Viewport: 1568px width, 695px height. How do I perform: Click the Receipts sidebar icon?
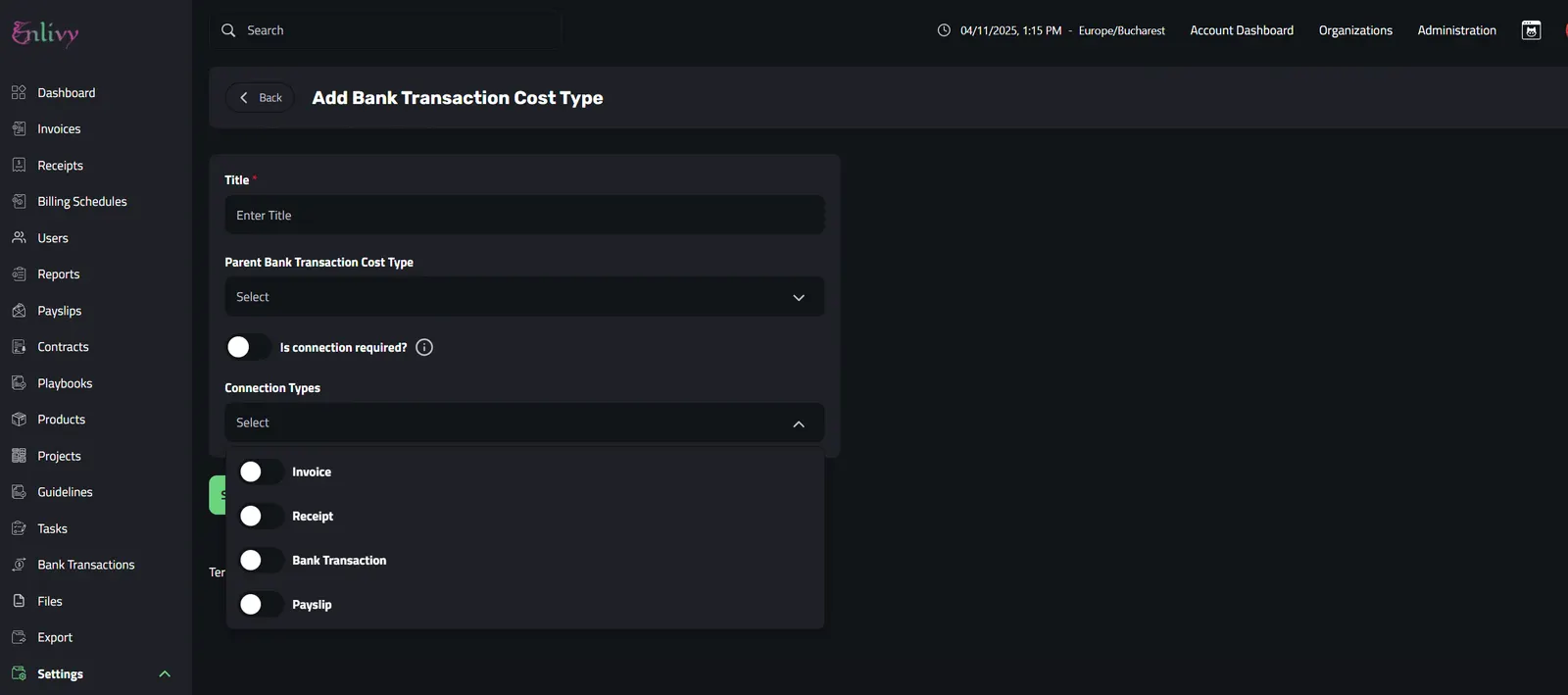(x=19, y=165)
